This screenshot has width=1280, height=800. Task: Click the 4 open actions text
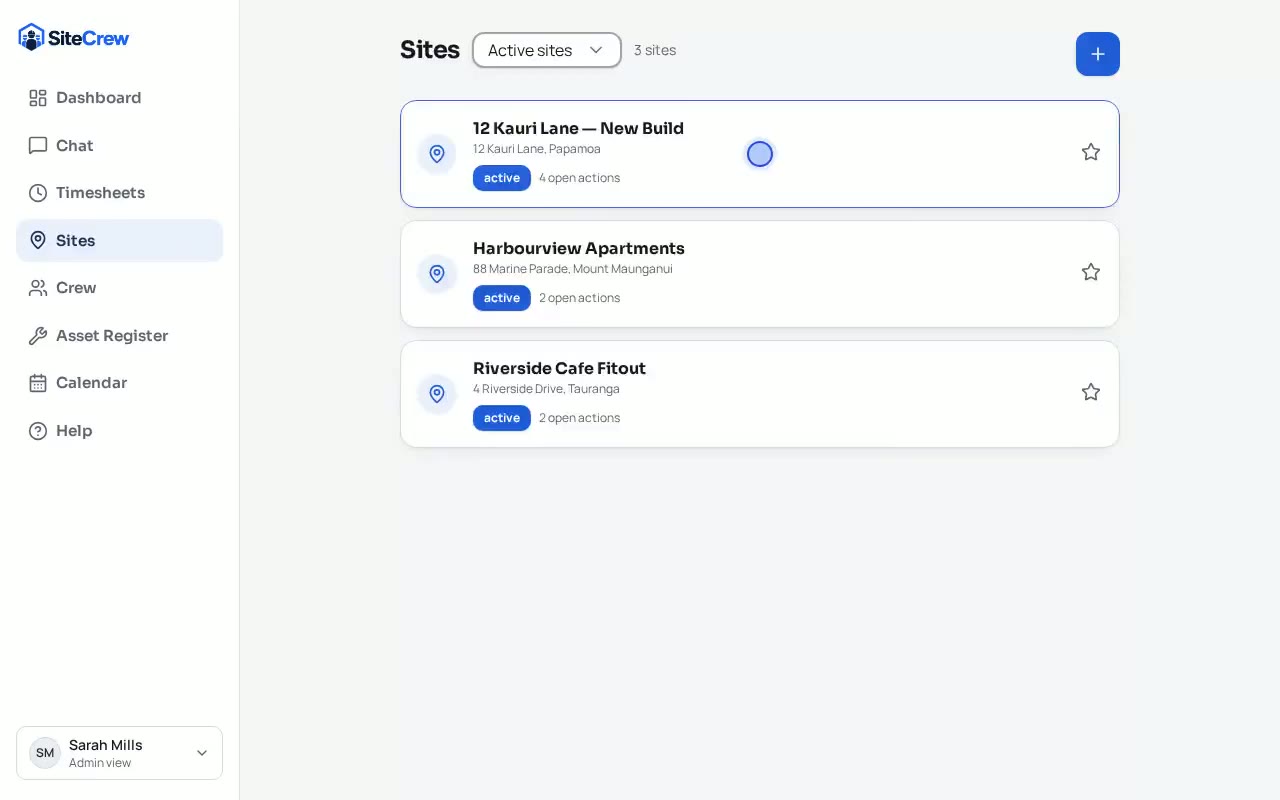pyautogui.click(x=579, y=178)
